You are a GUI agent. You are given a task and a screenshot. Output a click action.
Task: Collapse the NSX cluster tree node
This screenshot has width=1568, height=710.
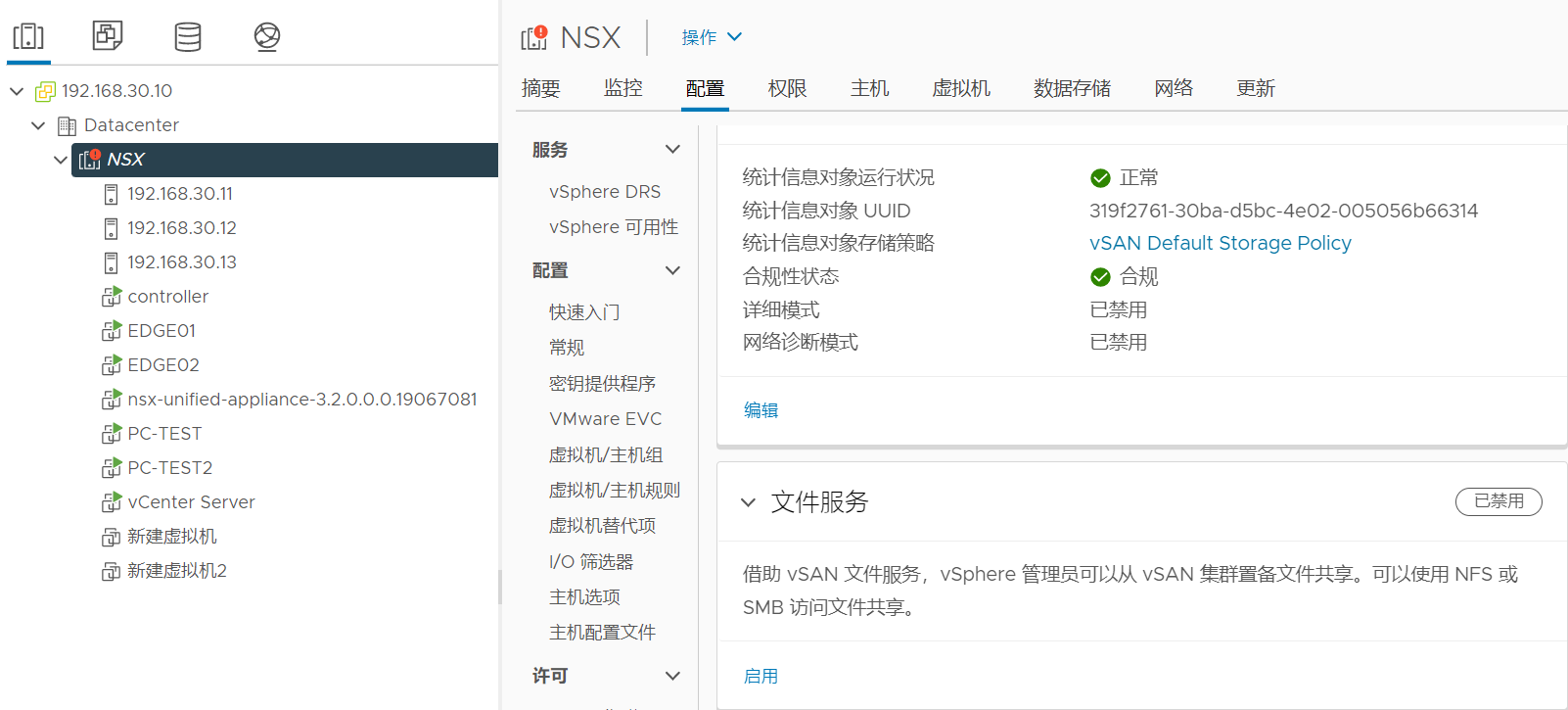pyautogui.click(x=61, y=160)
